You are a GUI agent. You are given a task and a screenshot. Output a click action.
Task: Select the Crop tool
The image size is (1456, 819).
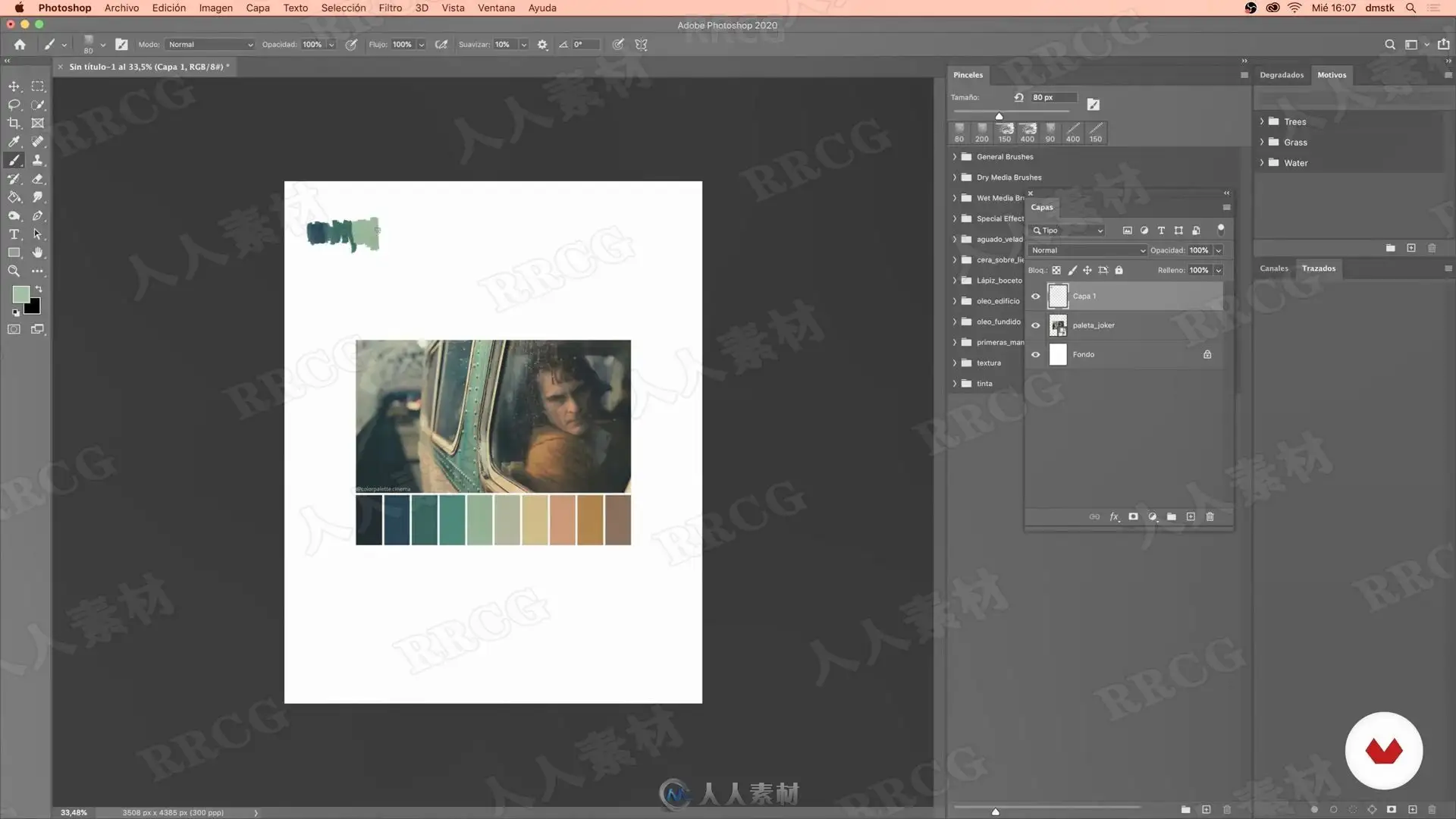(14, 123)
